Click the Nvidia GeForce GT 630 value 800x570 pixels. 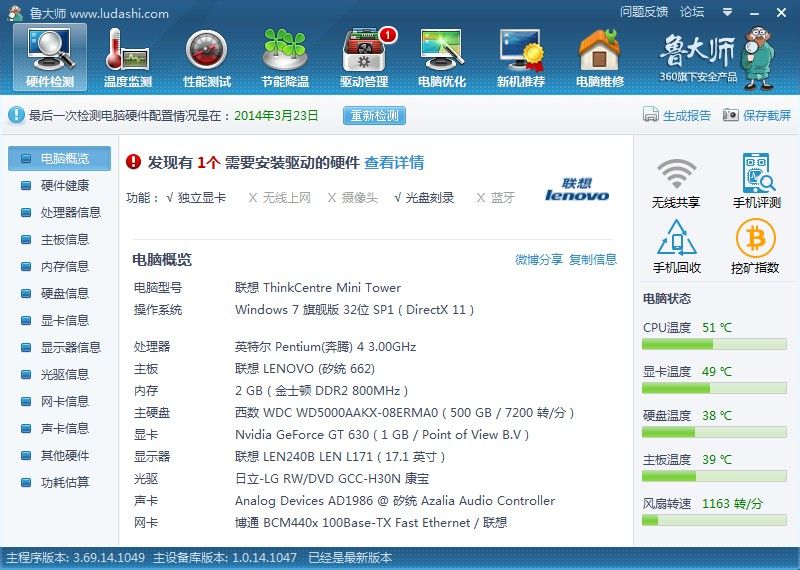click(x=382, y=434)
